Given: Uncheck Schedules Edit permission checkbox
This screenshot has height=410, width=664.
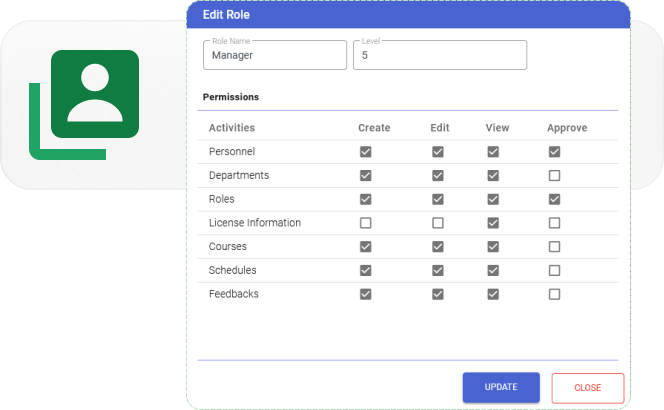Looking at the screenshot, I should click(x=438, y=271).
